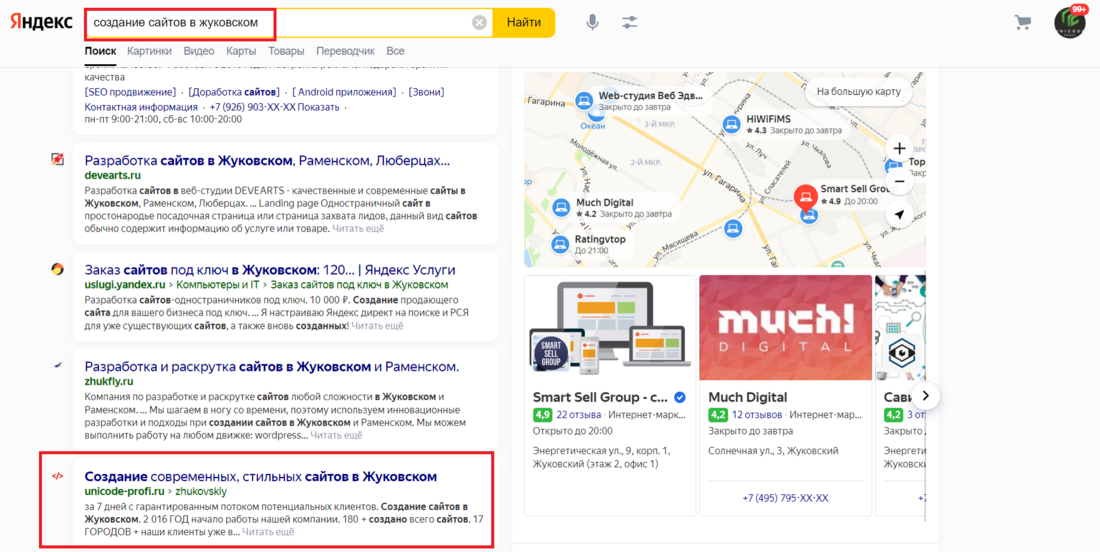Click map geolocation arrow button
Screen dimensions: 1100x552
click(899, 215)
